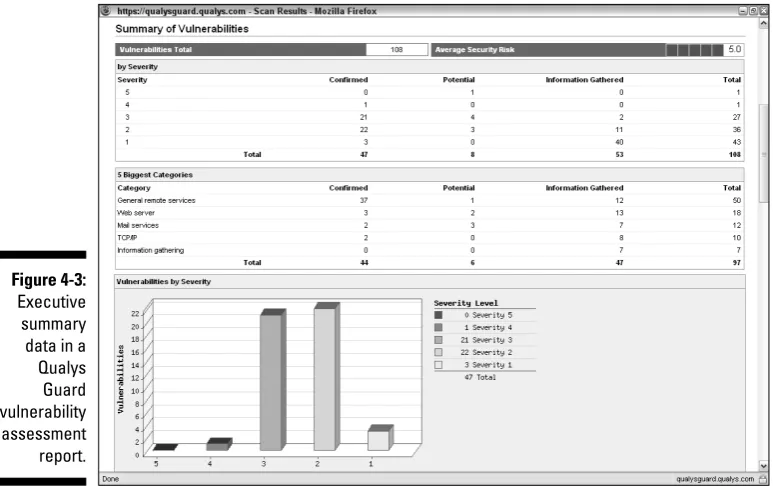Click the severity 3 total of 27
The height and width of the screenshot is (486, 773).
(737, 117)
